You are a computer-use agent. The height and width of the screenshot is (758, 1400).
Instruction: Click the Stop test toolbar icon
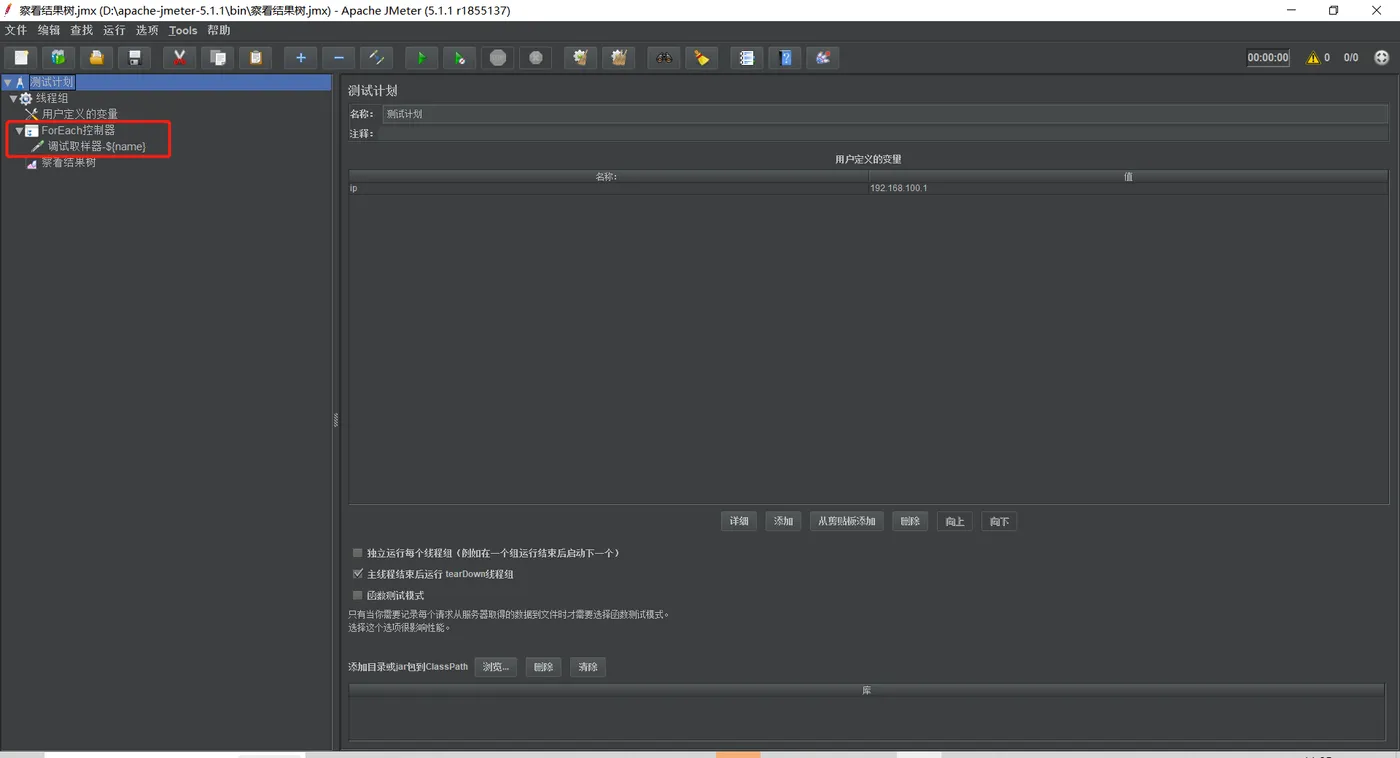click(x=498, y=58)
